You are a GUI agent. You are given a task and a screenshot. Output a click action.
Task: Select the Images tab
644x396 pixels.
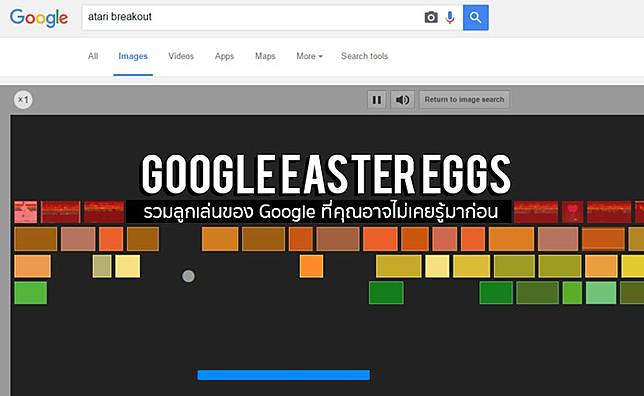click(133, 56)
